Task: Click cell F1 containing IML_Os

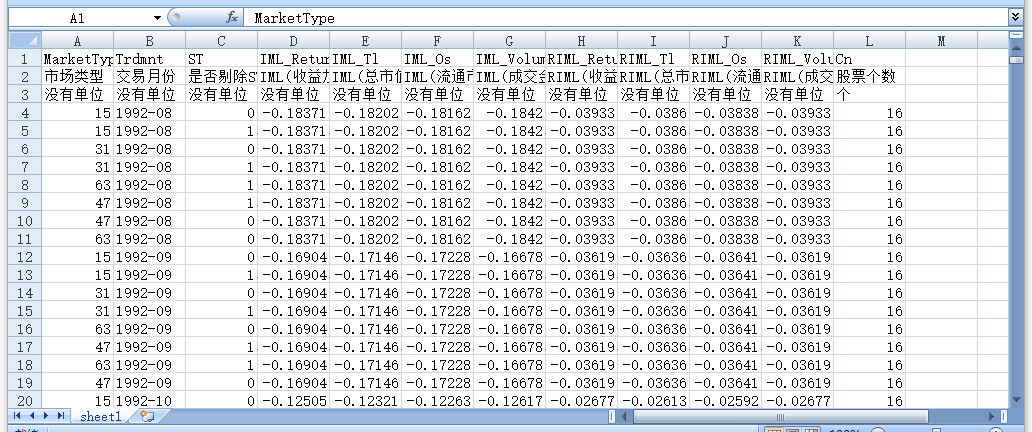Action: [x=438, y=59]
